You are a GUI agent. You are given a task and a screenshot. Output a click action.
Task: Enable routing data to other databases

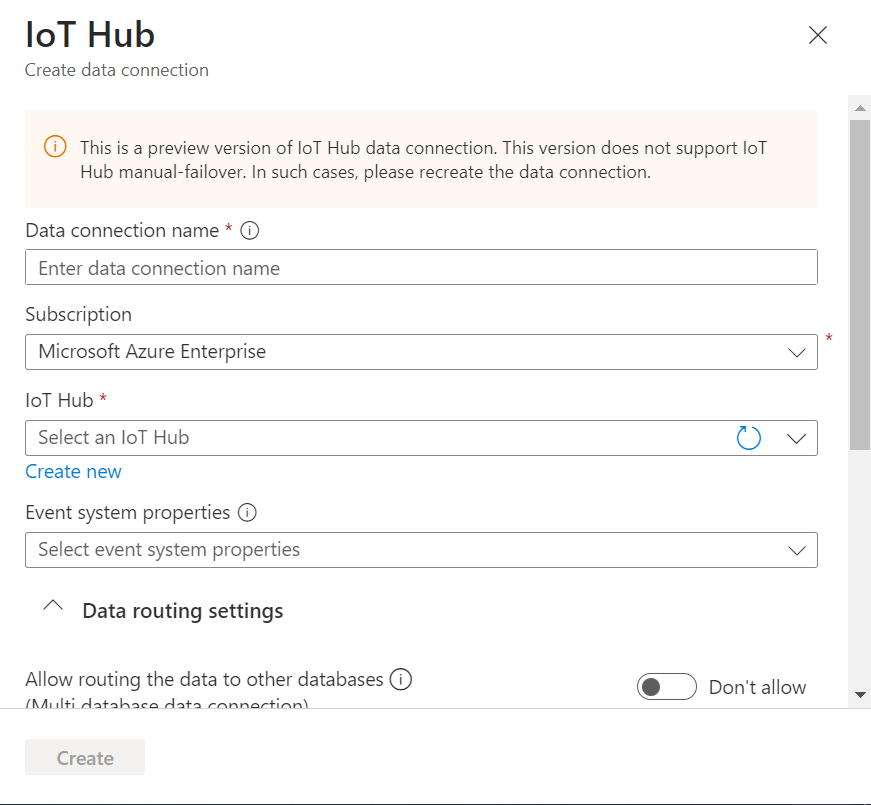666,686
